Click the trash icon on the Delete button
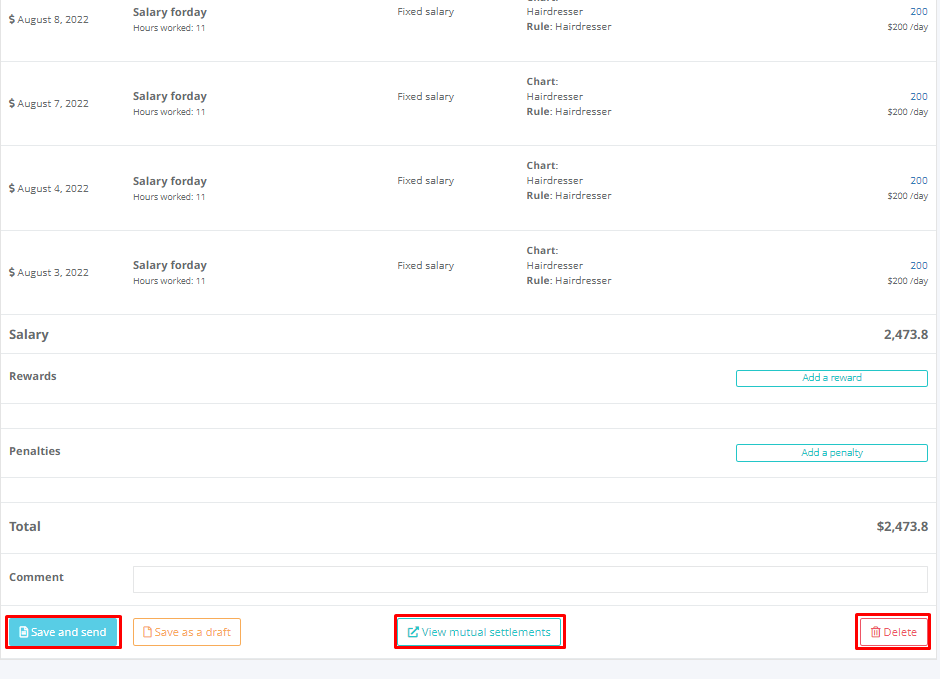 click(875, 632)
